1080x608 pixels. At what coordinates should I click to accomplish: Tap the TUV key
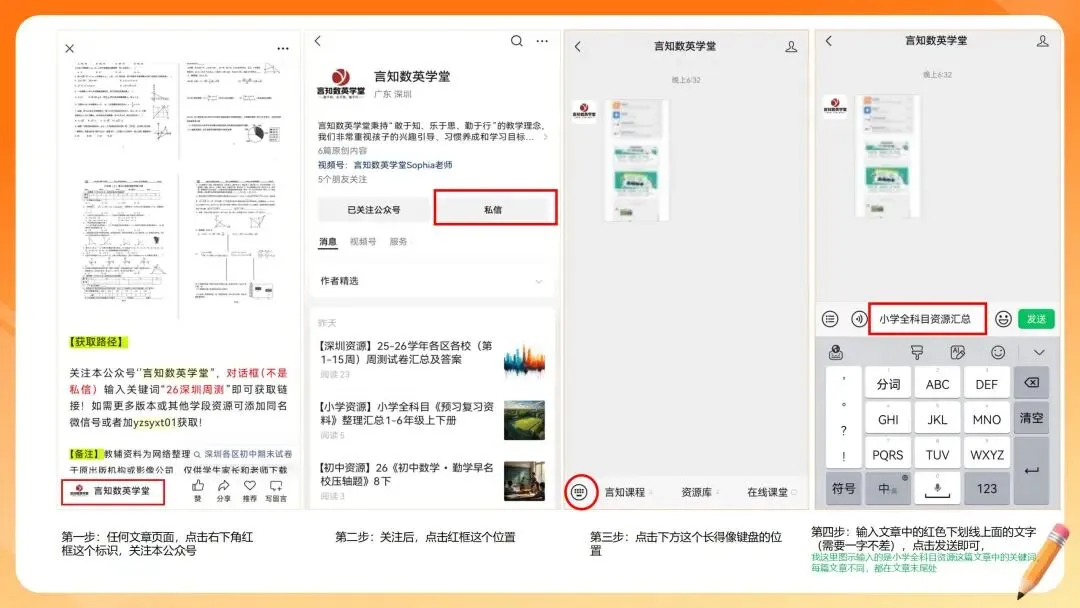pyautogui.click(x=937, y=454)
